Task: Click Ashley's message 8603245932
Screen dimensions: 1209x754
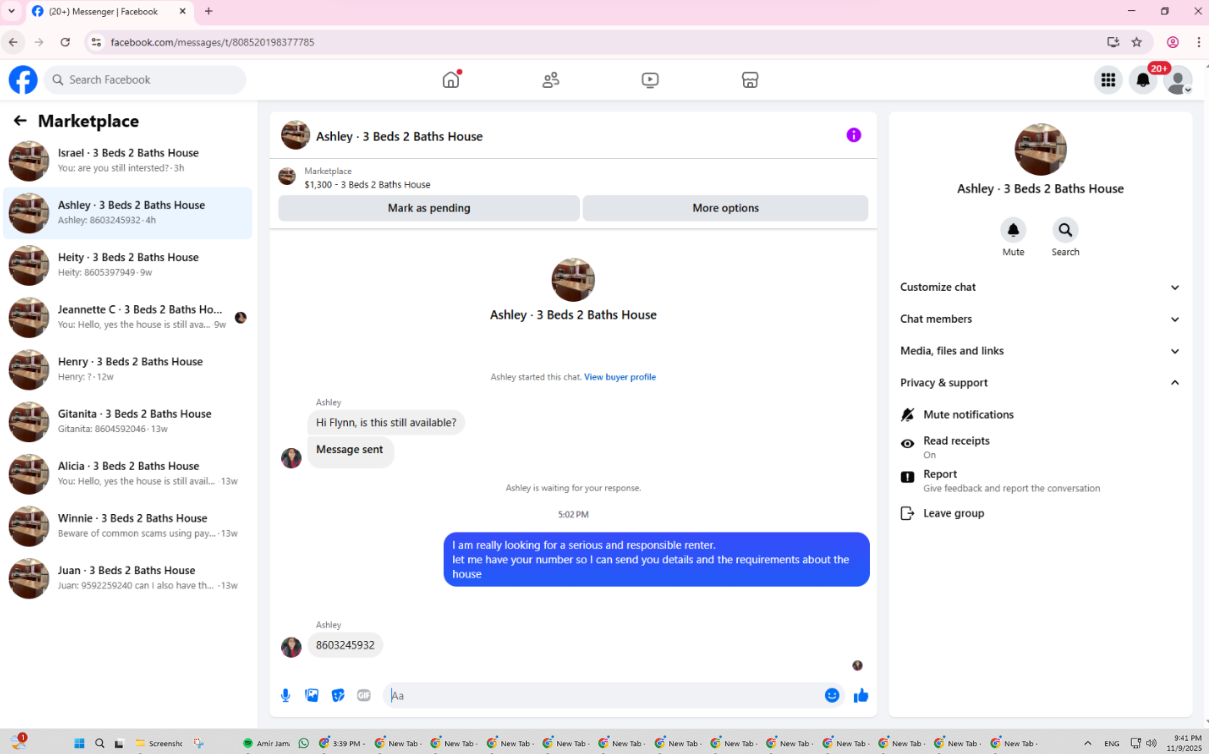Action: [x=345, y=645]
